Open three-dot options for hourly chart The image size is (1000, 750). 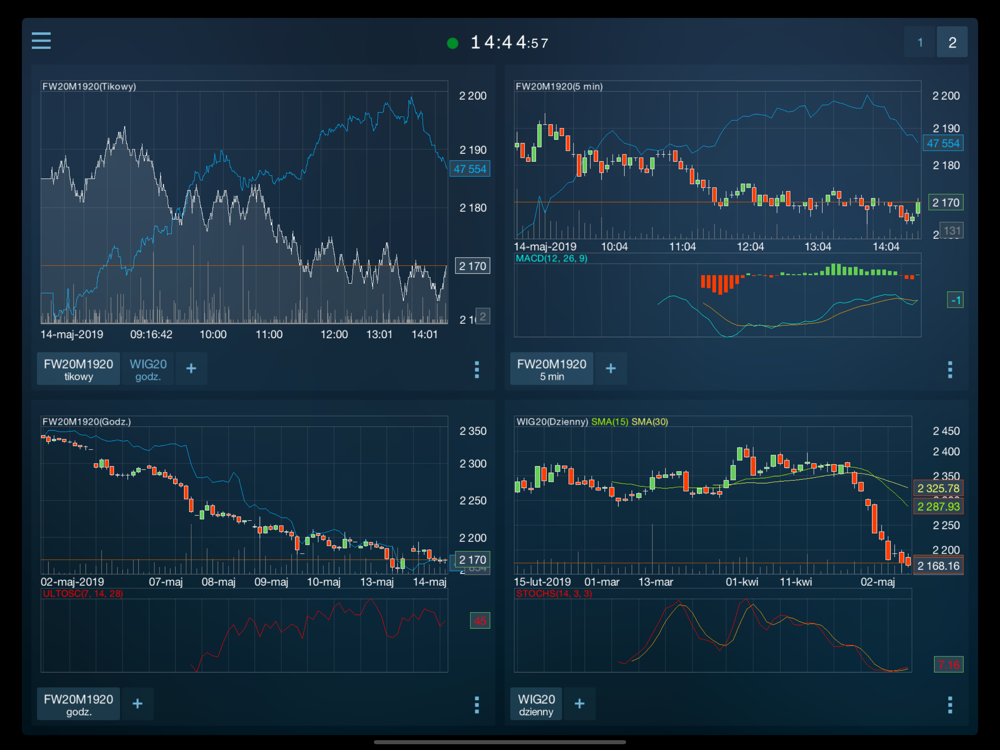click(476, 704)
